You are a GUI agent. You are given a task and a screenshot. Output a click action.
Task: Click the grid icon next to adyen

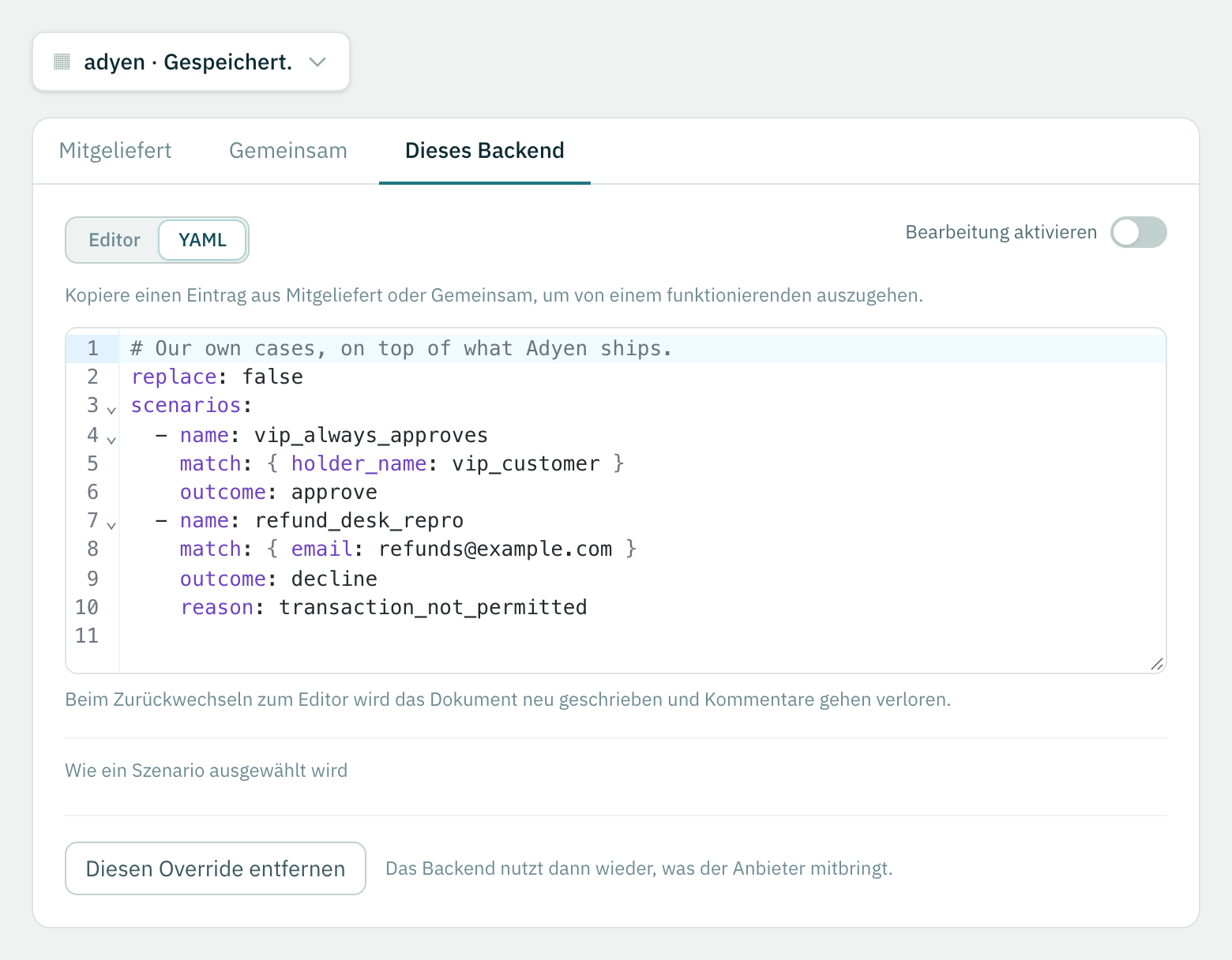click(62, 62)
